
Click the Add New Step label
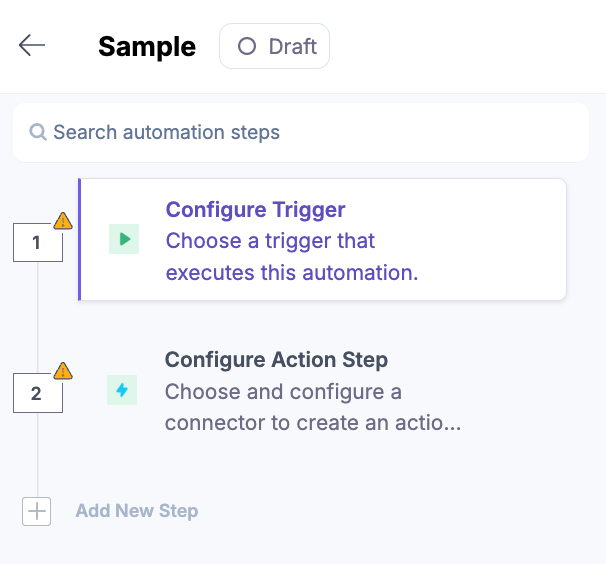tap(137, 511)
